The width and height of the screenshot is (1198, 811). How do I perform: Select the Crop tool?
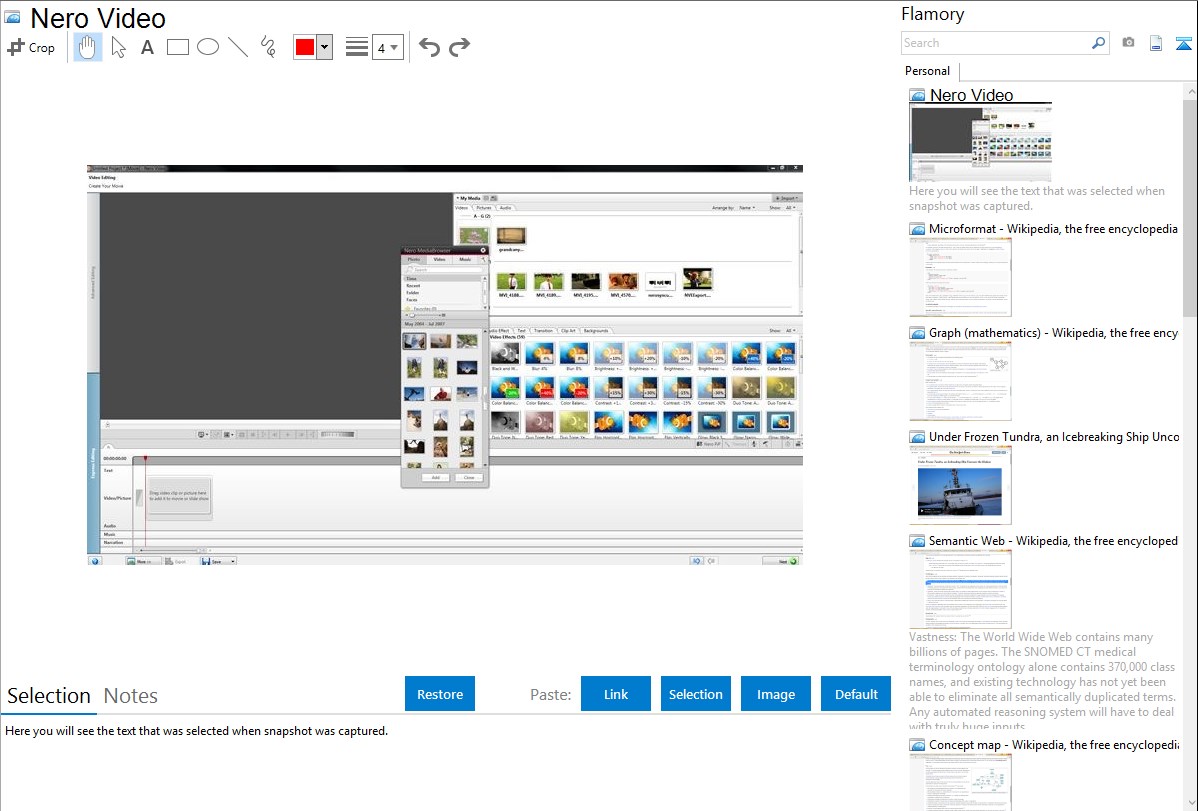31,47
